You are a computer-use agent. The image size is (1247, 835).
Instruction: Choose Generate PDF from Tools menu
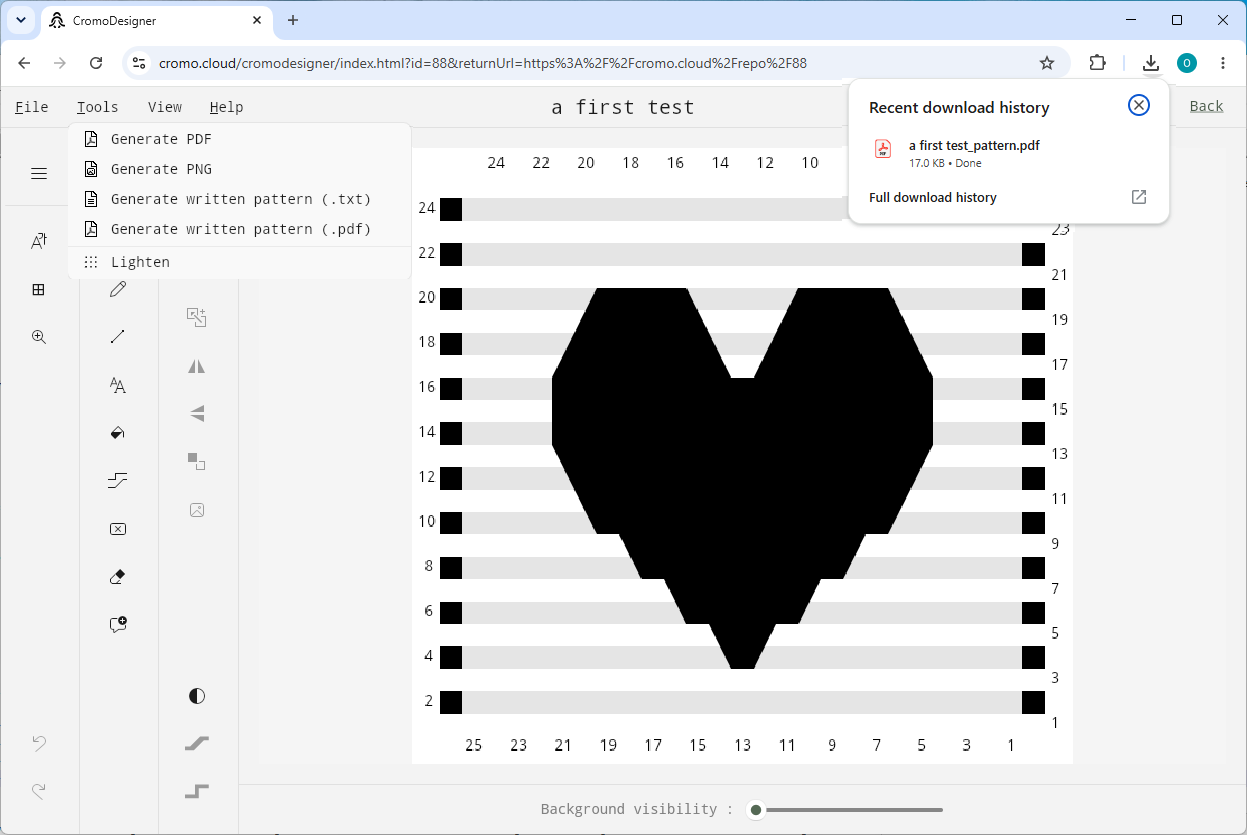[x=240, y=139]
